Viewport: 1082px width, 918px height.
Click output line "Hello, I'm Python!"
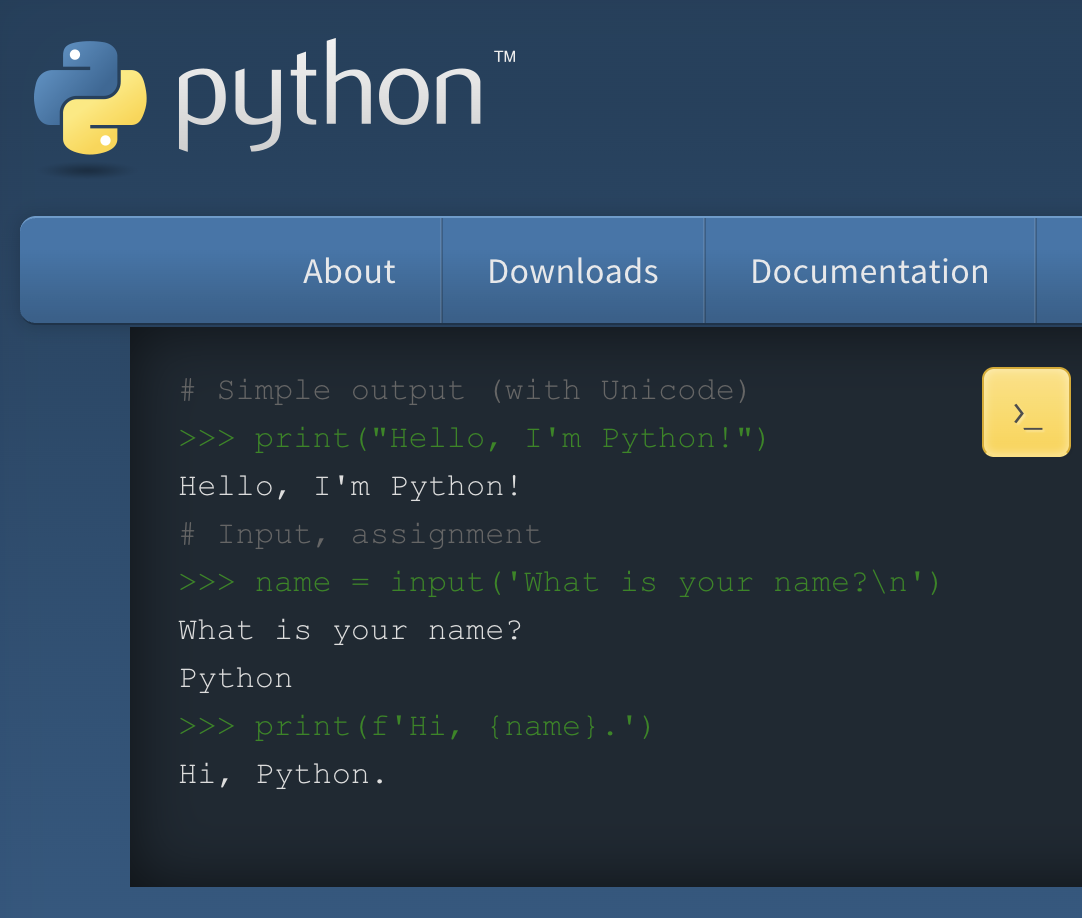pyautogui.click(x=349, y=487)
